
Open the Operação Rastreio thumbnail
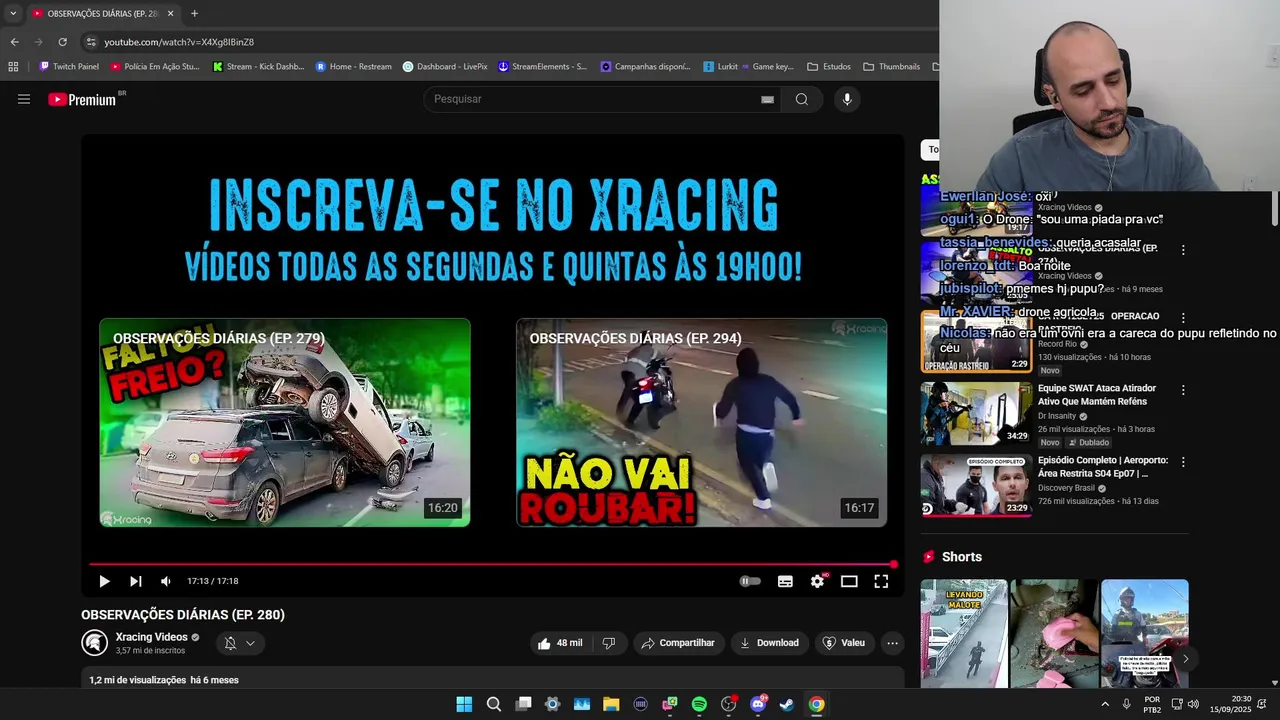coord(976,341)
